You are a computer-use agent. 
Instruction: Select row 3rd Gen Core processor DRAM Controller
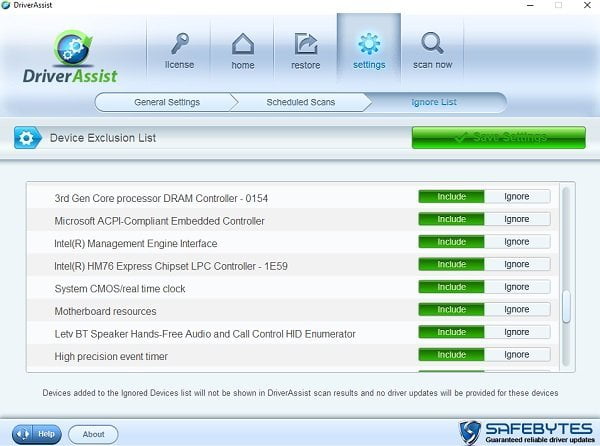(x=293, y=197)
